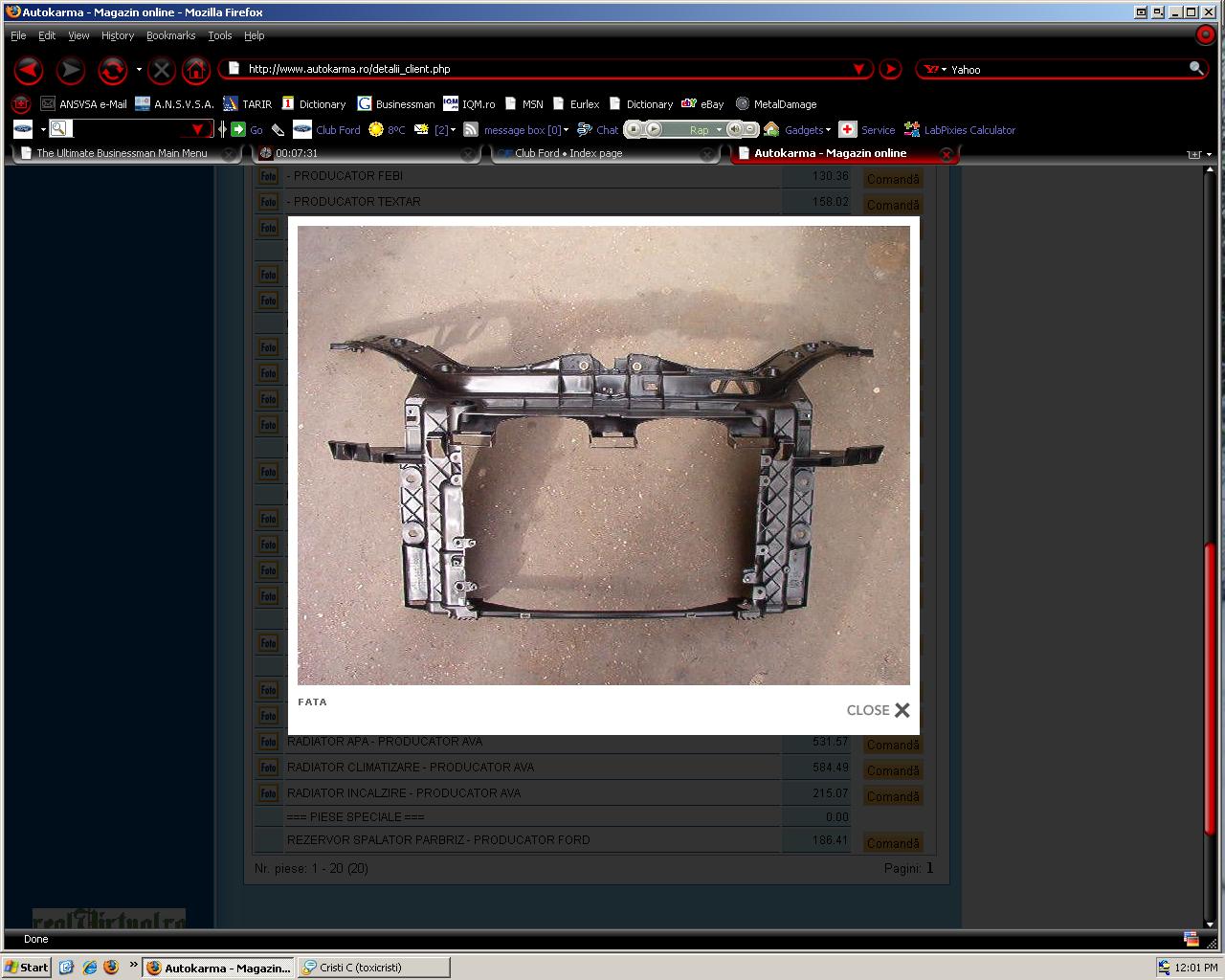Expand the Gadgets toolbar dropdown
This screenshot has height=980, width=1225.
click(828, 130)
